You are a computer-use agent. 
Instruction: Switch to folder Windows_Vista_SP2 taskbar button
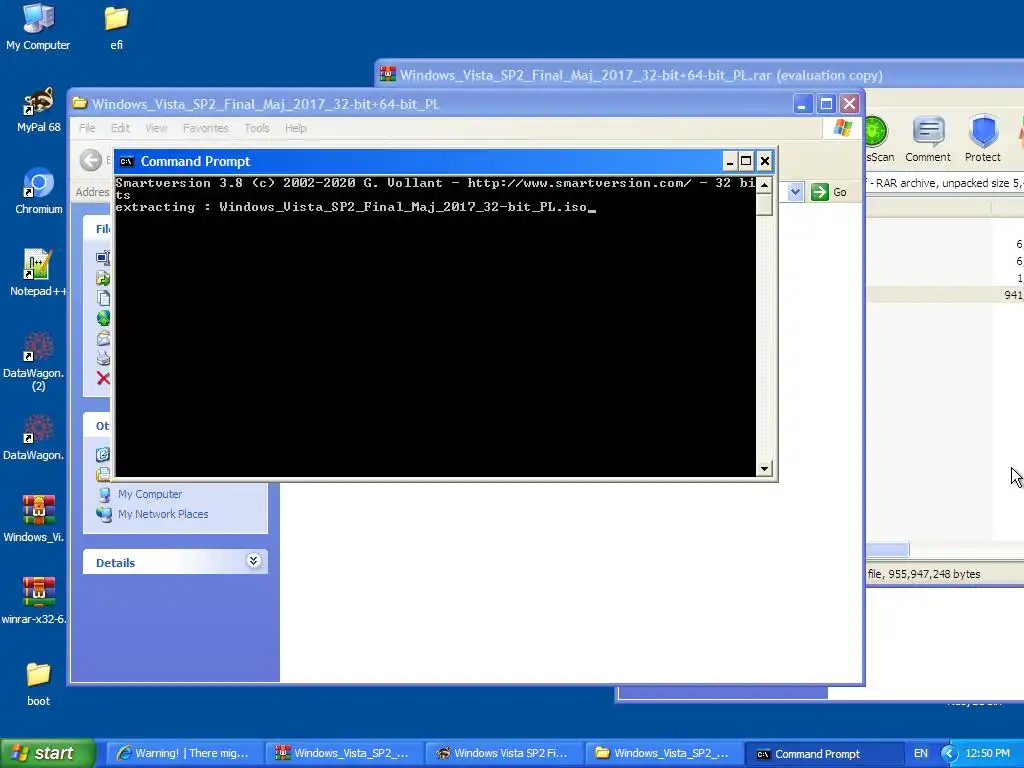(x=664, y=753)
